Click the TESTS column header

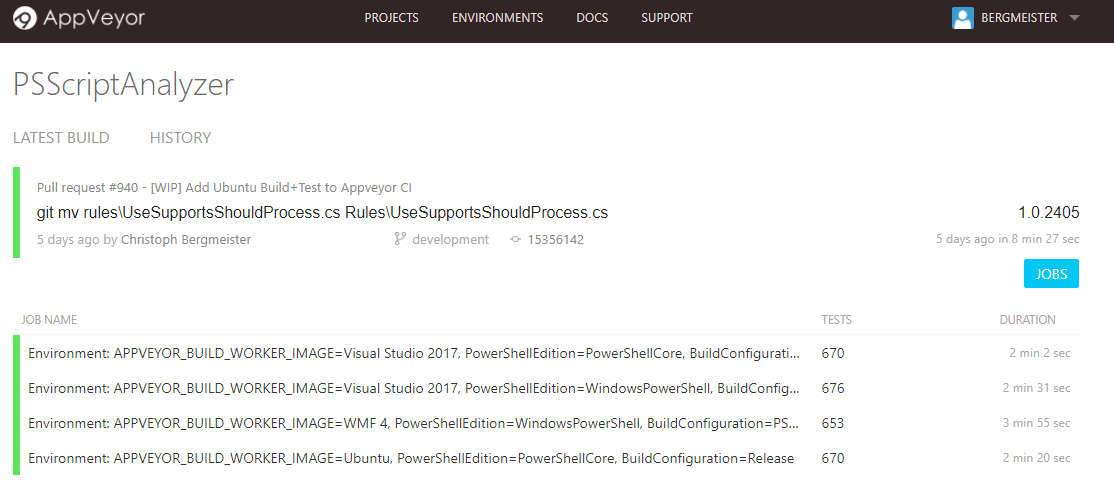pos(836,320)
